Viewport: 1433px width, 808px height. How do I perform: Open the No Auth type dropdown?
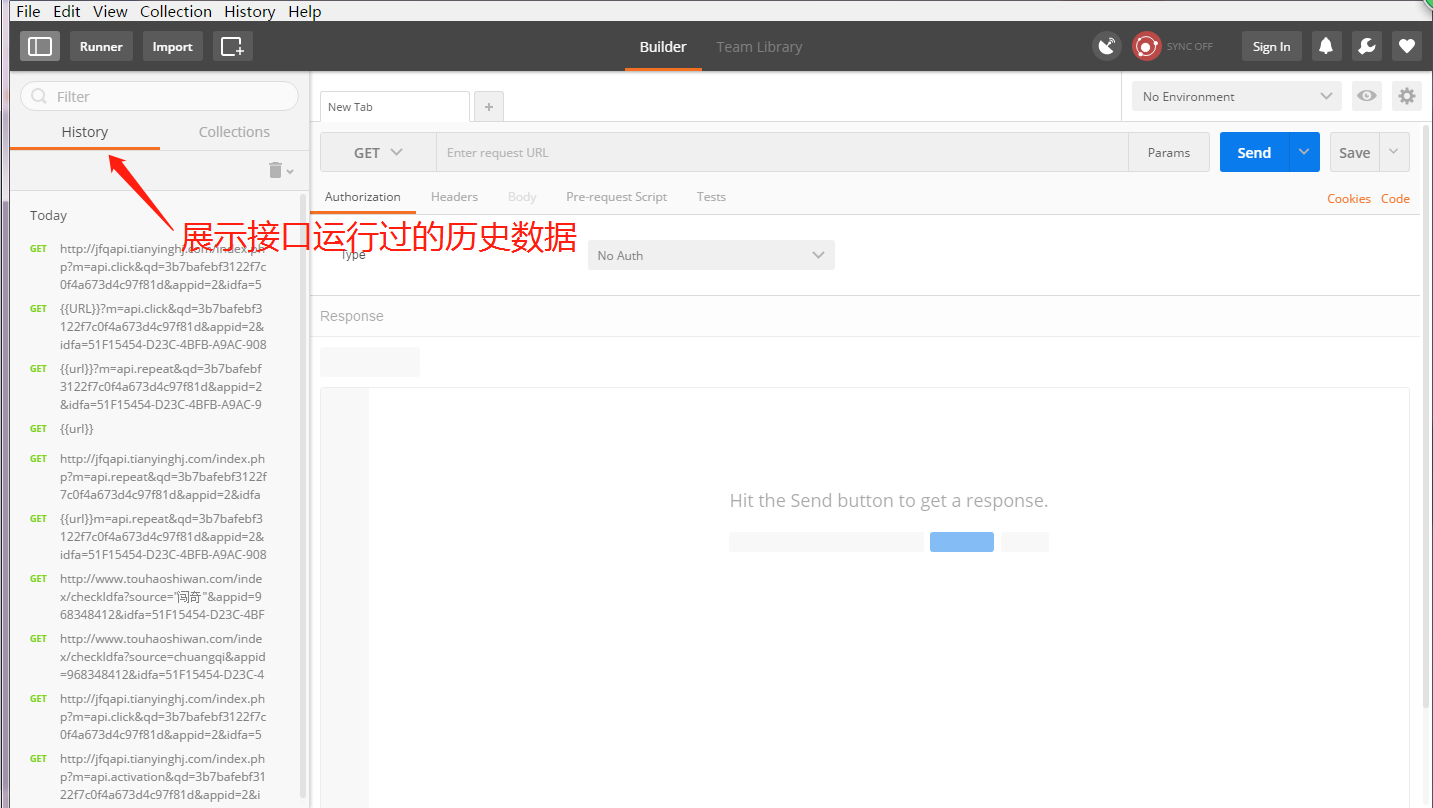(711, 255)
